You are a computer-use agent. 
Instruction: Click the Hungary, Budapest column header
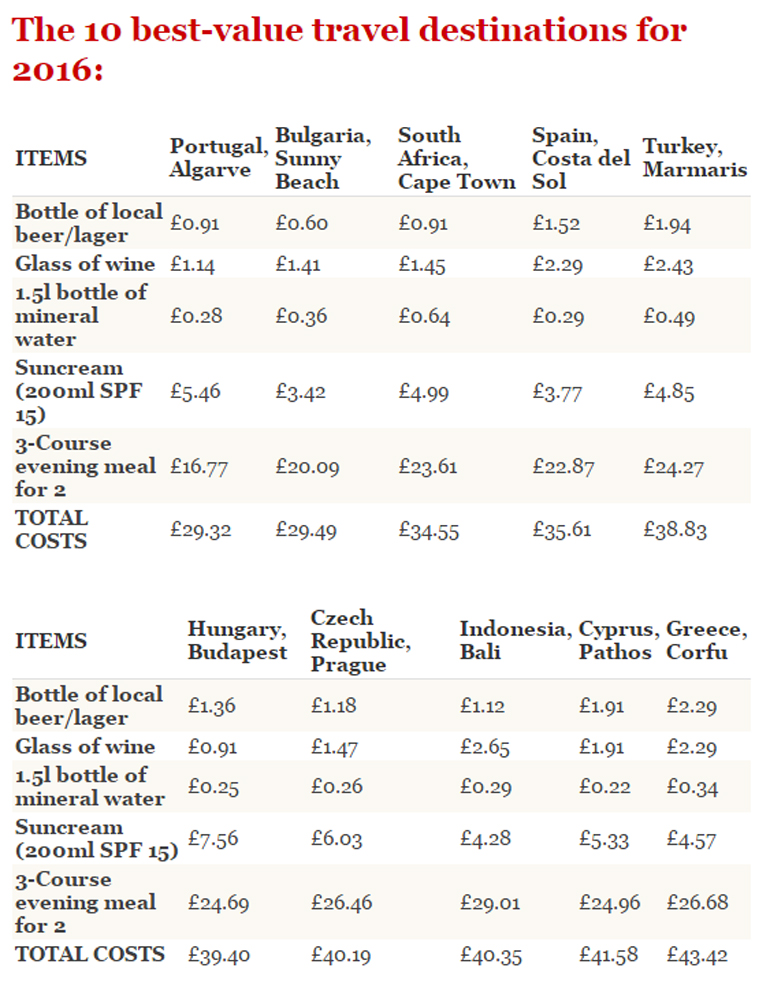(237, 641)
